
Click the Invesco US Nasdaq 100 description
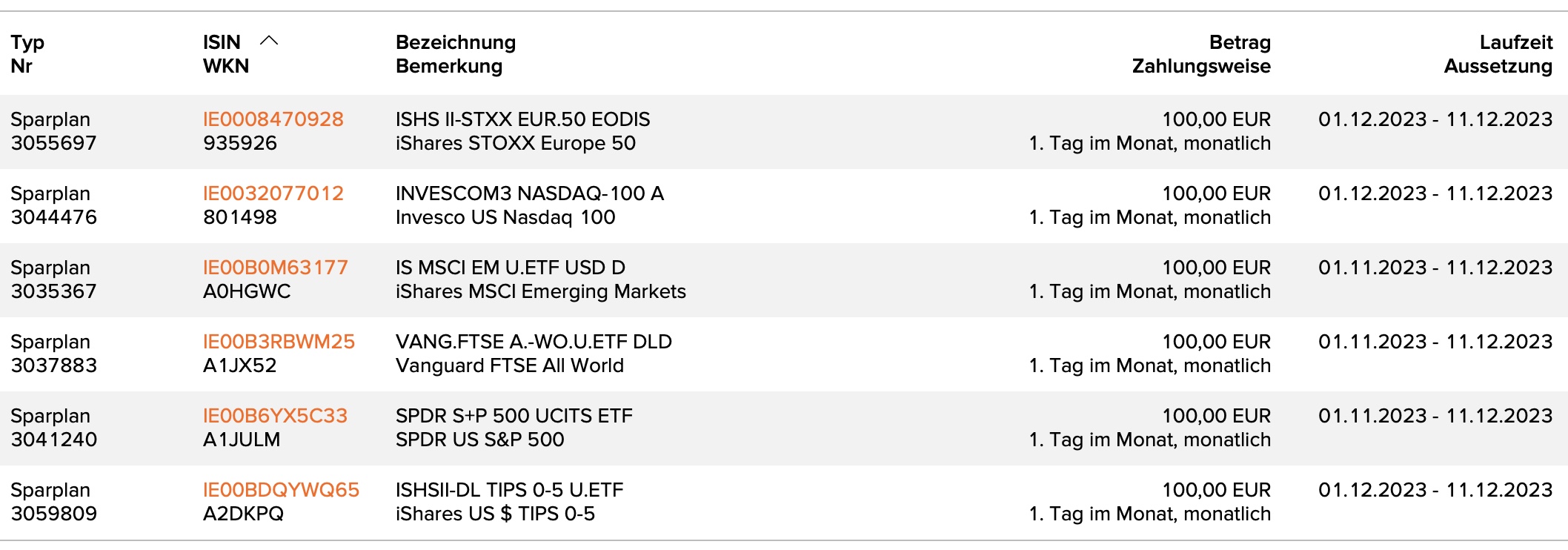(505, 217)
